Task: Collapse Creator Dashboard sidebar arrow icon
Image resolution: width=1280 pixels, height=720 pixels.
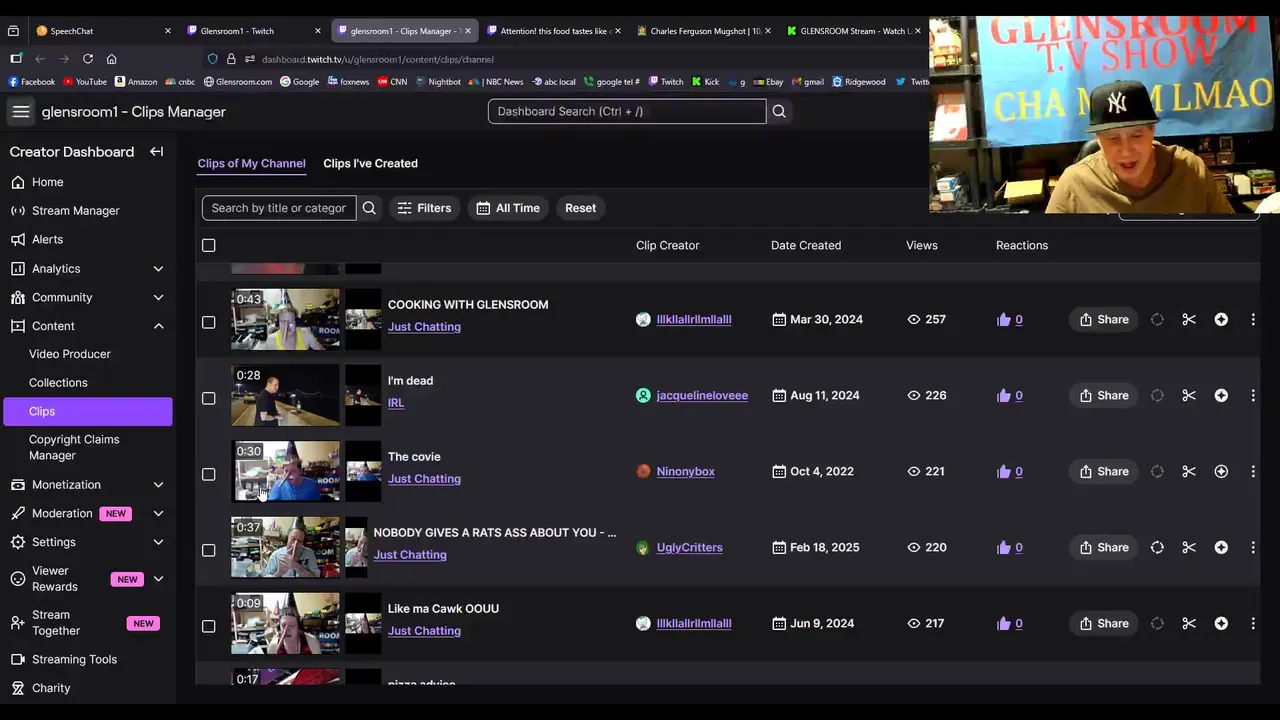Action: [x=157, y=152]
